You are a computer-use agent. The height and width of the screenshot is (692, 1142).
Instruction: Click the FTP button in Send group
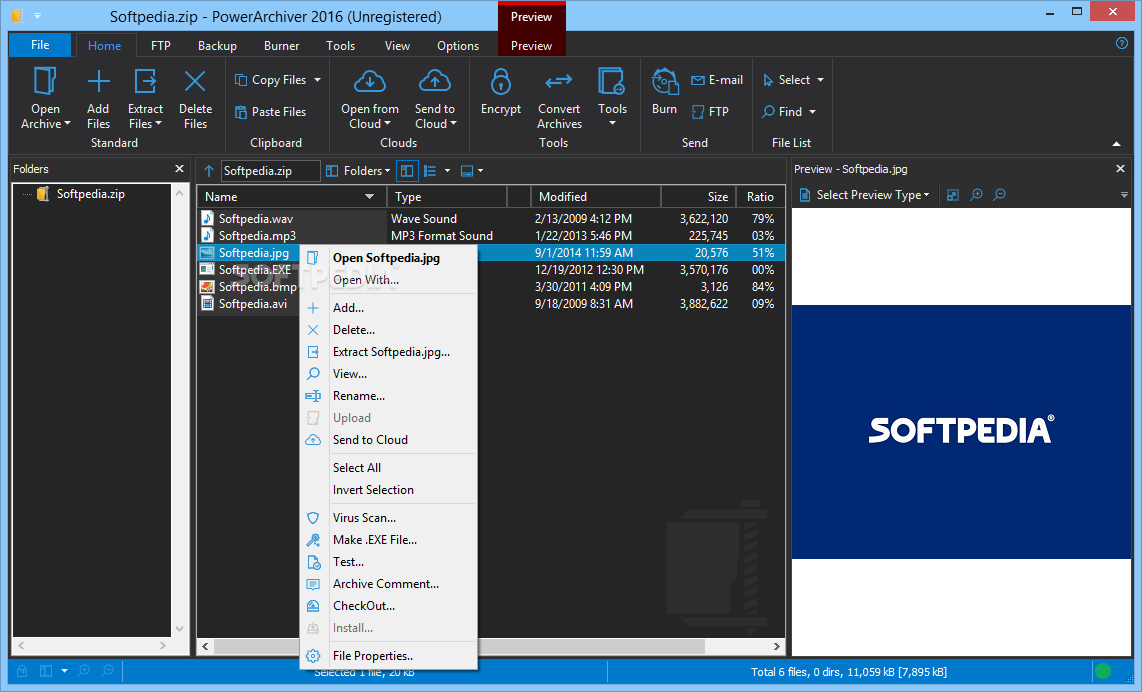pyautogui.click(x=710, y=111)
